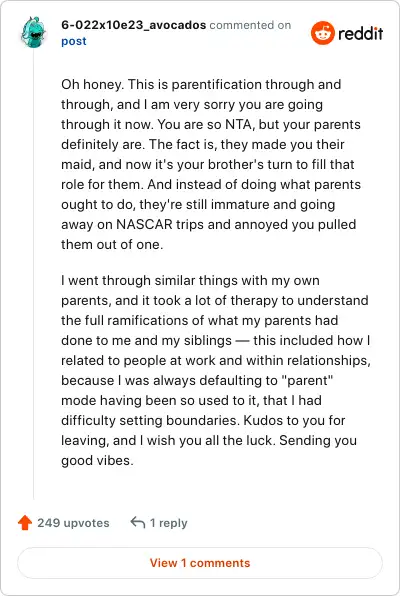Click the 'Sending you good vibes' sentence
400x596 pixels.
pyautogui.click(x=209, y=450)
